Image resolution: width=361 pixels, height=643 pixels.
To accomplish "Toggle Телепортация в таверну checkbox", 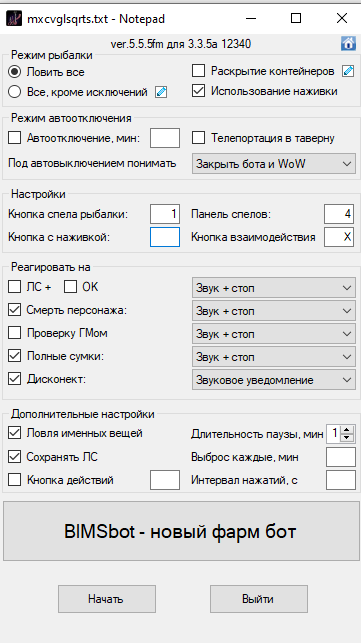I will point(198,138).
